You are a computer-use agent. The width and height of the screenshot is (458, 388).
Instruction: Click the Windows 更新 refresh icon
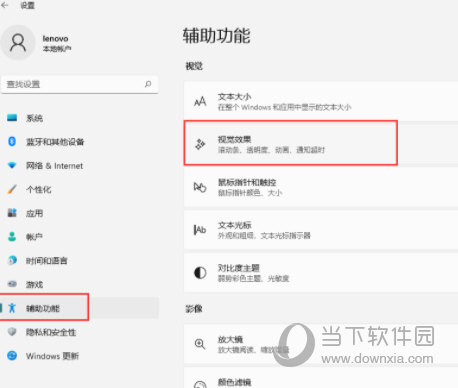12,356
